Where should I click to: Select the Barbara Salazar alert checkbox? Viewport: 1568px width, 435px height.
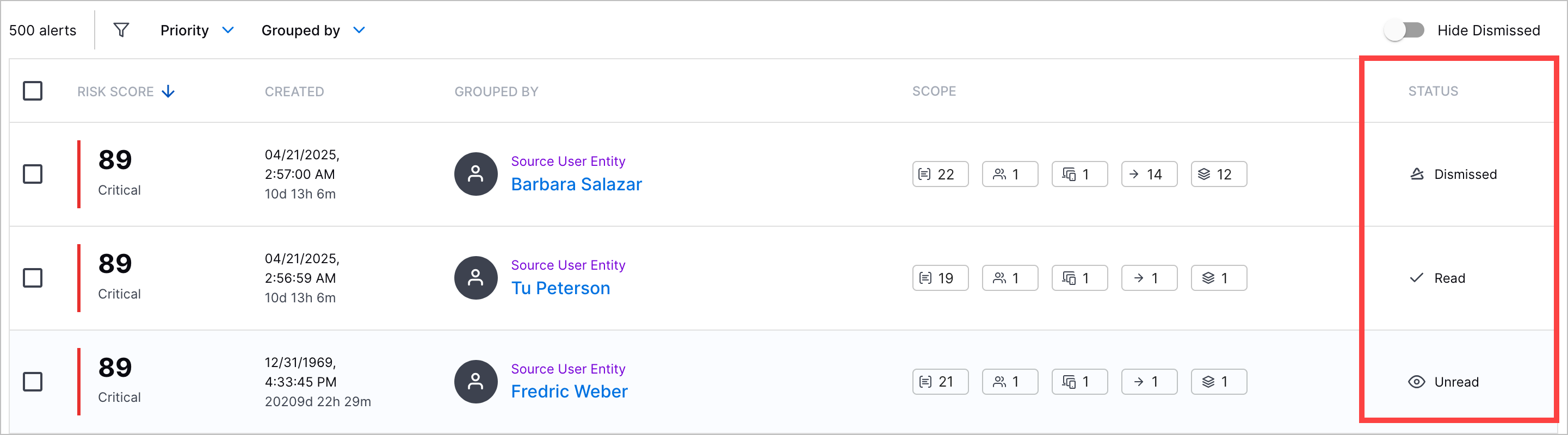(33, 174)
